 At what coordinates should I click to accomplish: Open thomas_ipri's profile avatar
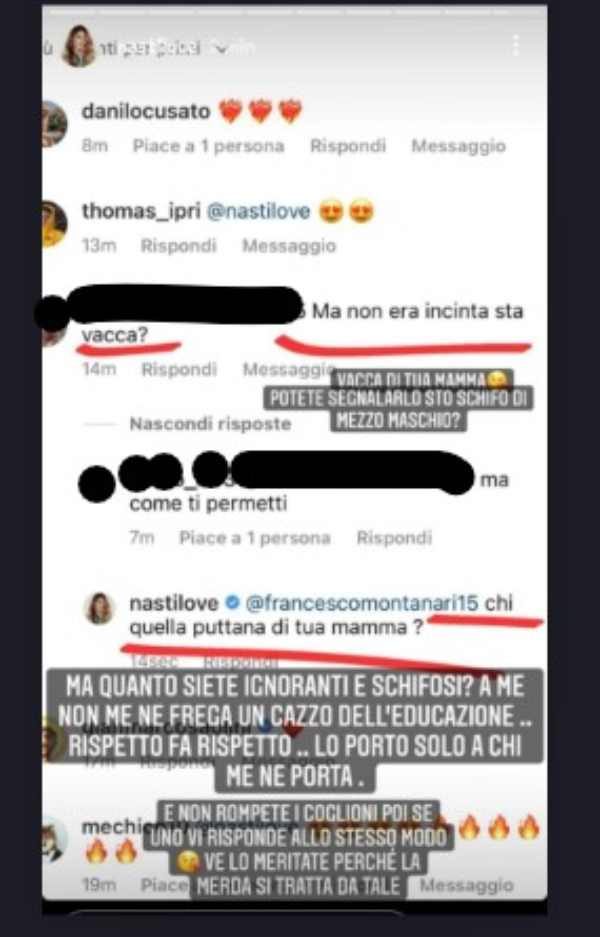(x=54, y=224)
